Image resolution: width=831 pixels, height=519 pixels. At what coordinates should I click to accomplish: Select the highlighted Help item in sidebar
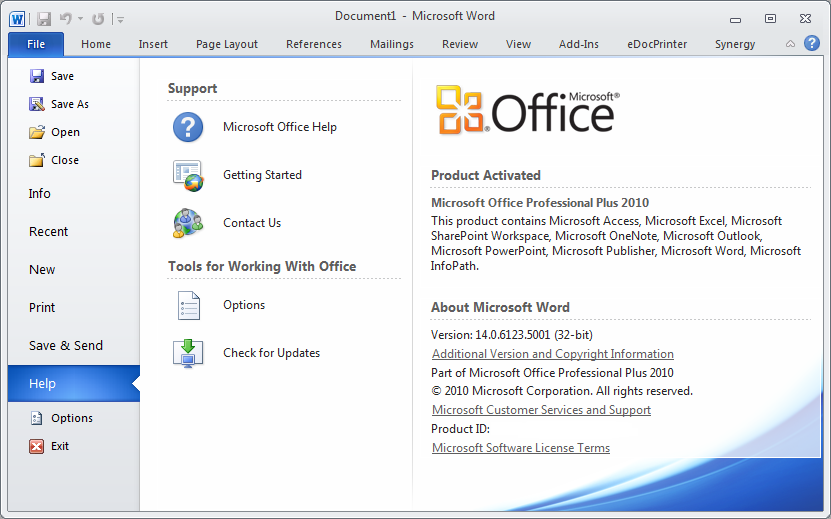[74, 383]
